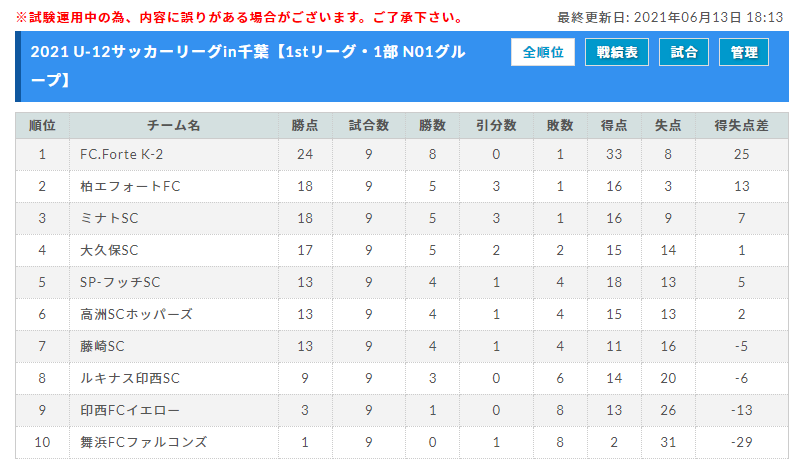Select team FC.Forte K-2
Viewport: 802px width, 469px height.
point(121,154)
